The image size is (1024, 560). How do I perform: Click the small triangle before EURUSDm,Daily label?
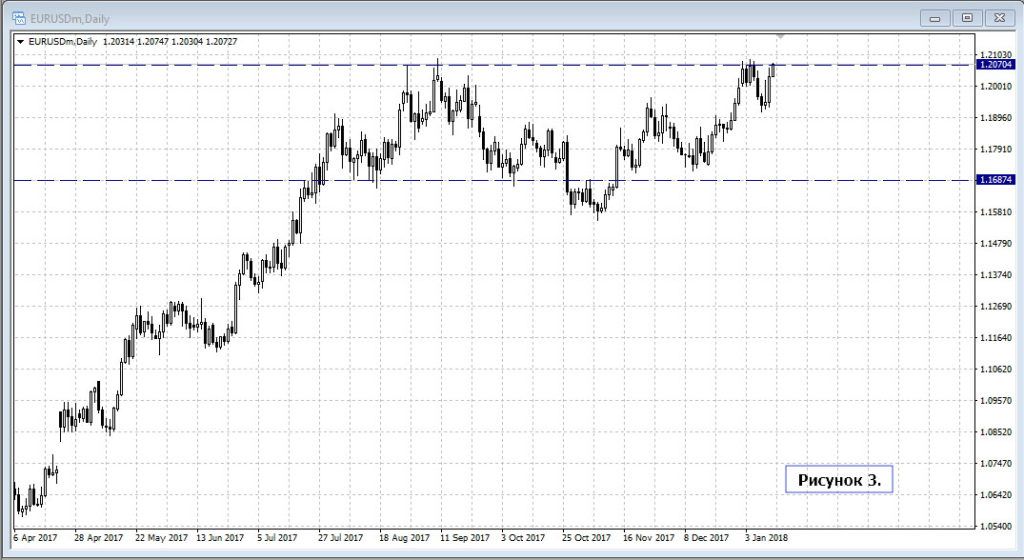21,41
